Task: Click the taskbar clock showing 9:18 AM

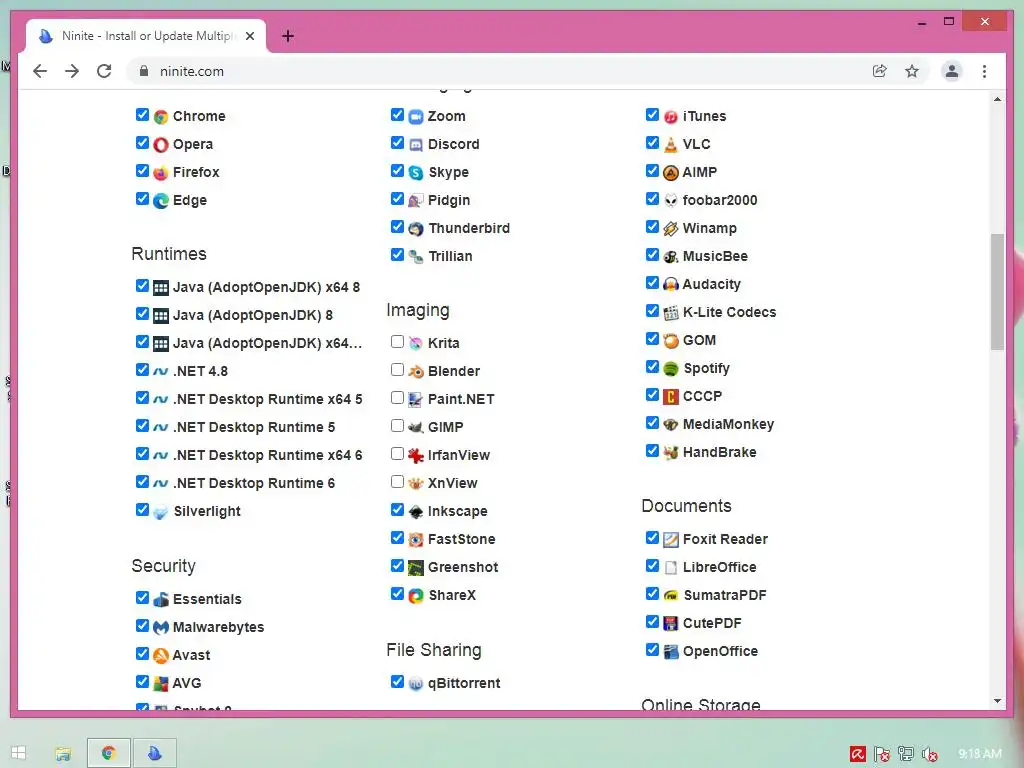Action: click(x=980, y=754)
